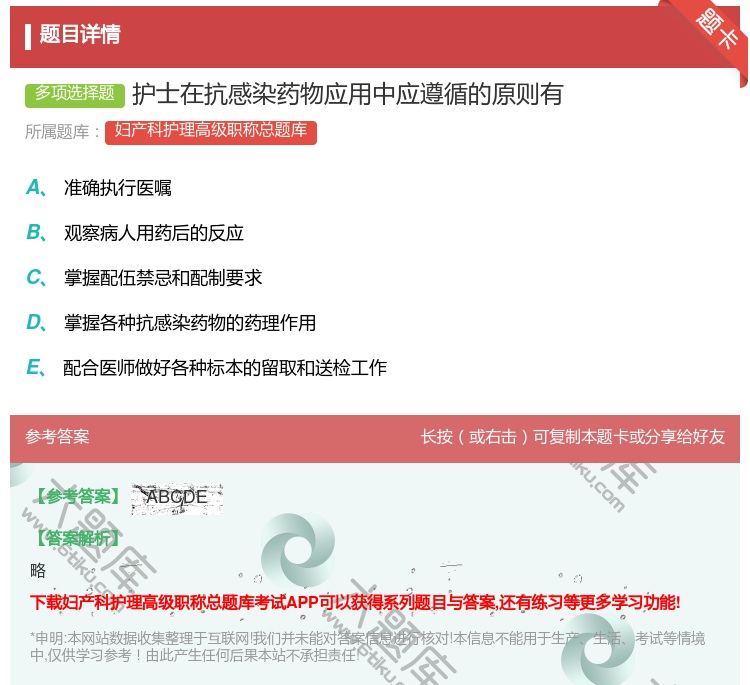Click the 略 explanation text
750x685 pixels.
(38, 570)
